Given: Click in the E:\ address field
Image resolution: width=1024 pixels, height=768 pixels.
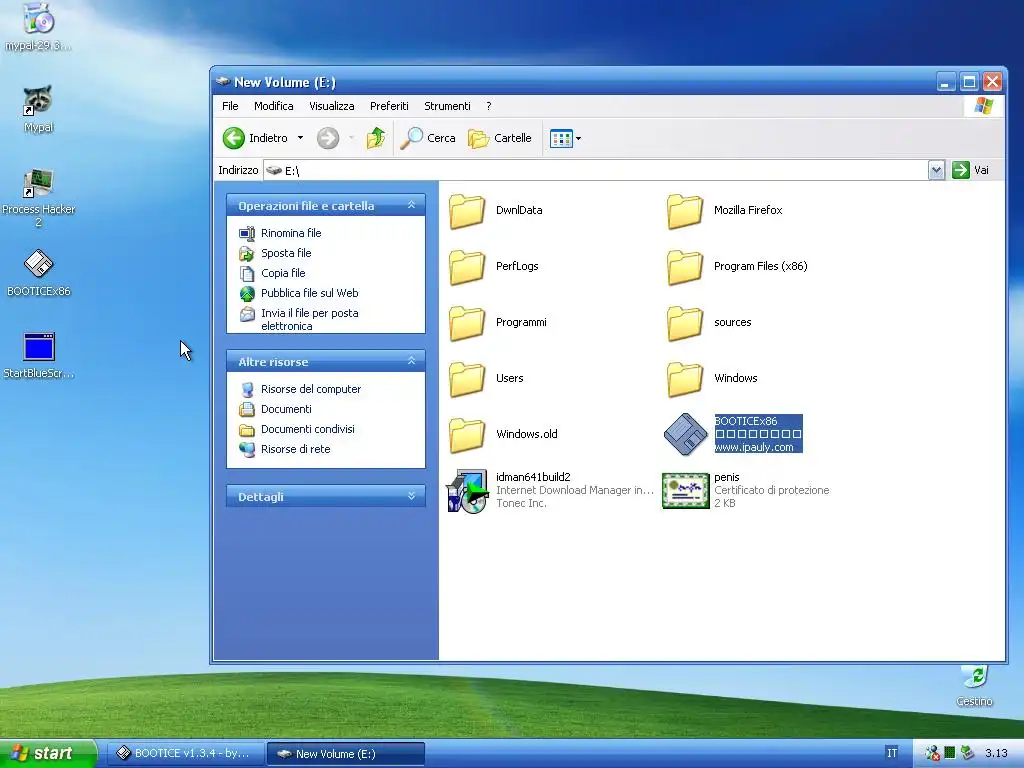Looking at the screenshot, I should point(596,170).
